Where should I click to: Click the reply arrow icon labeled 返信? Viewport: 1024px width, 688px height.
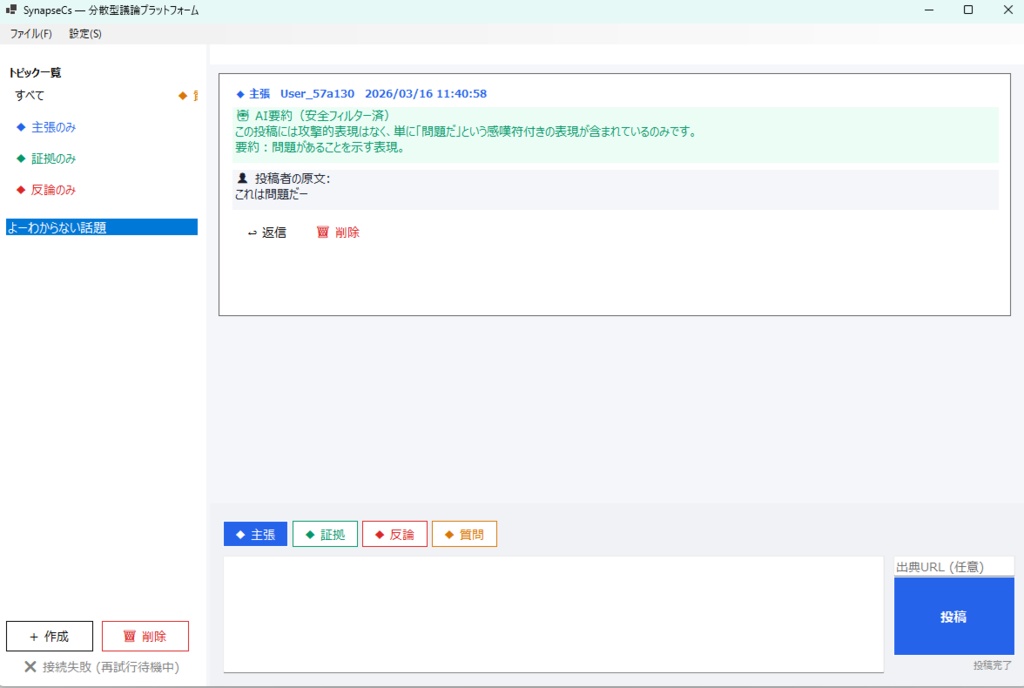pos(255,232)
